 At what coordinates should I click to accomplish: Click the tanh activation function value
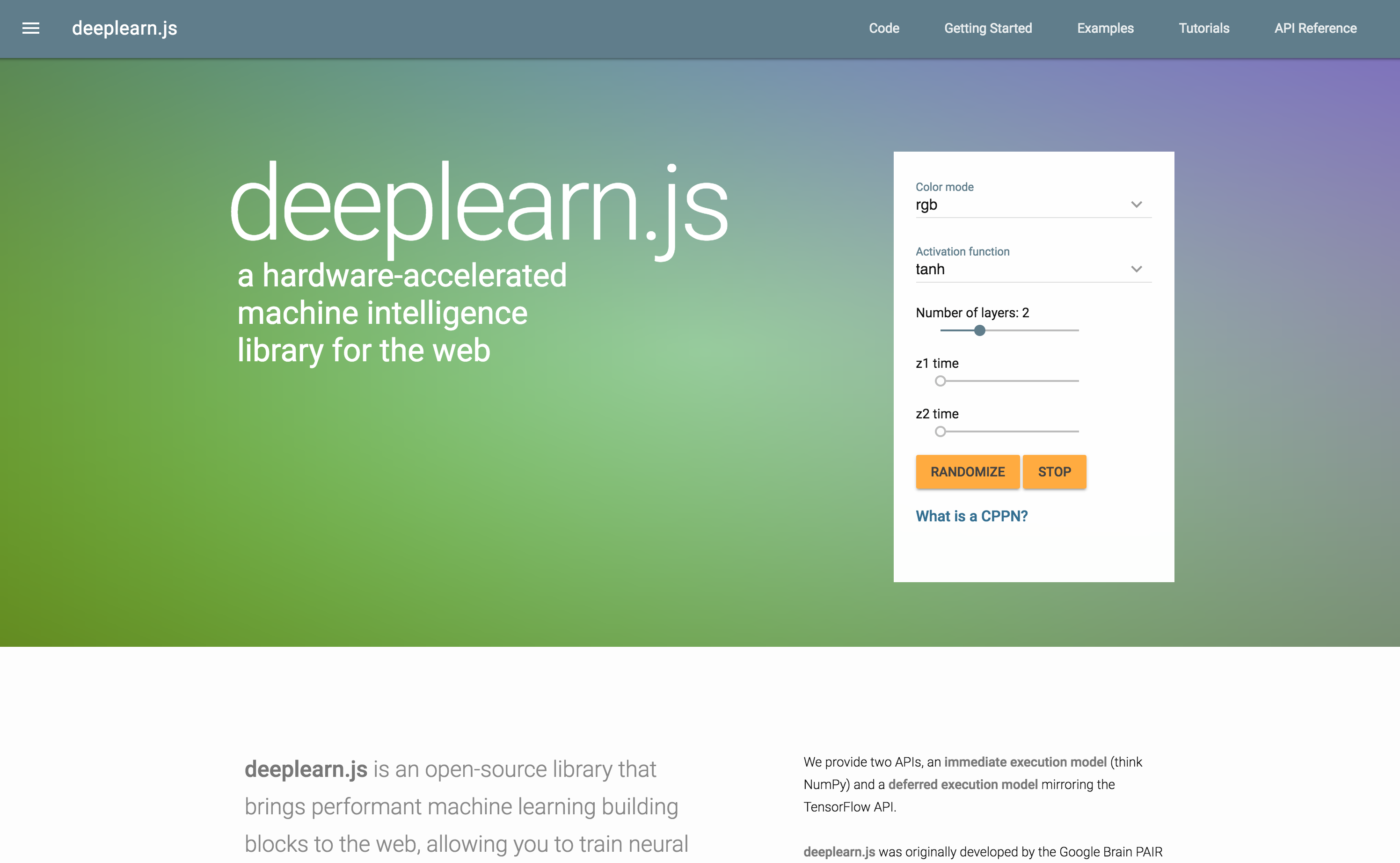[930, 270]
